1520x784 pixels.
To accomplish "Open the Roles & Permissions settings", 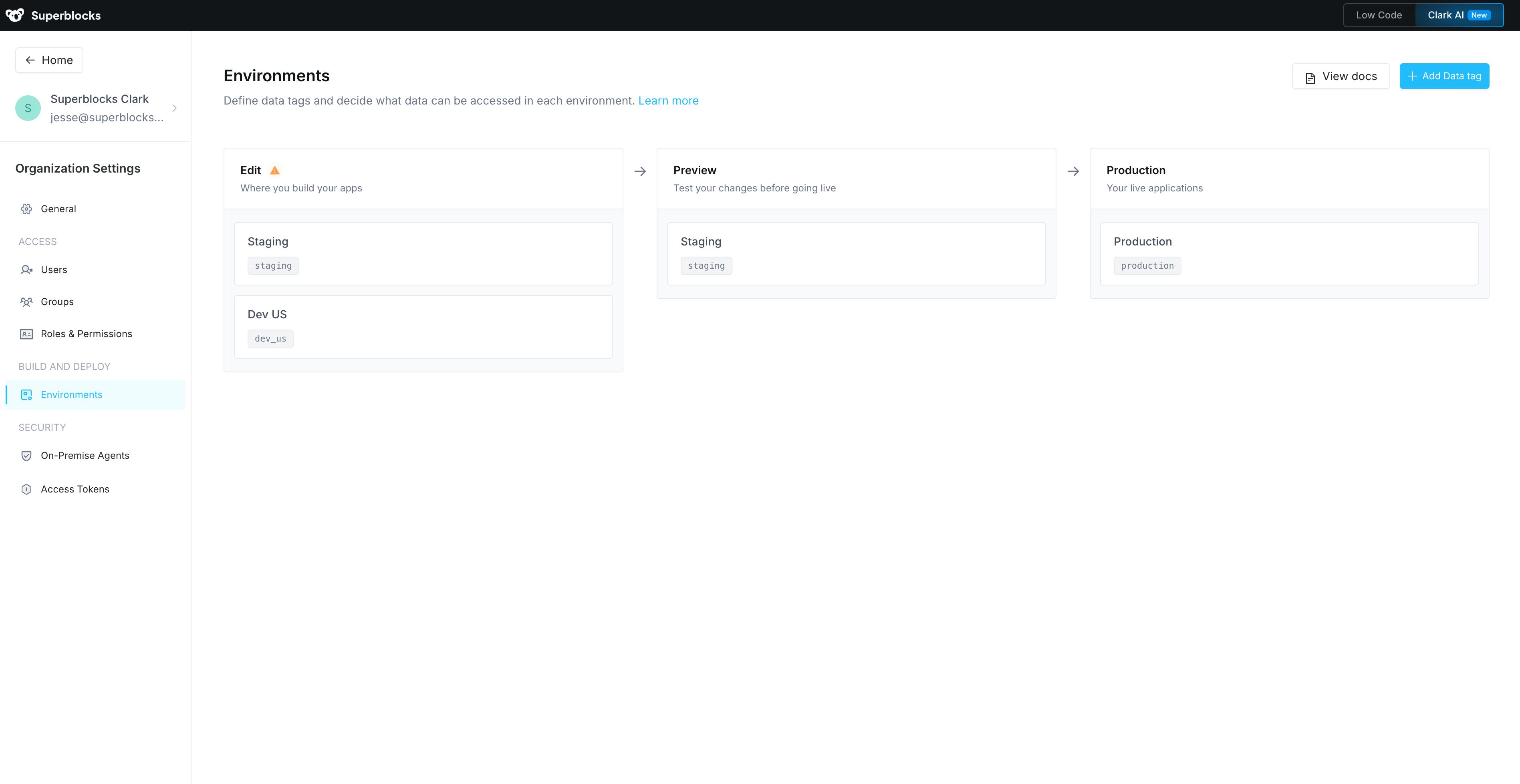I will 86,334.
